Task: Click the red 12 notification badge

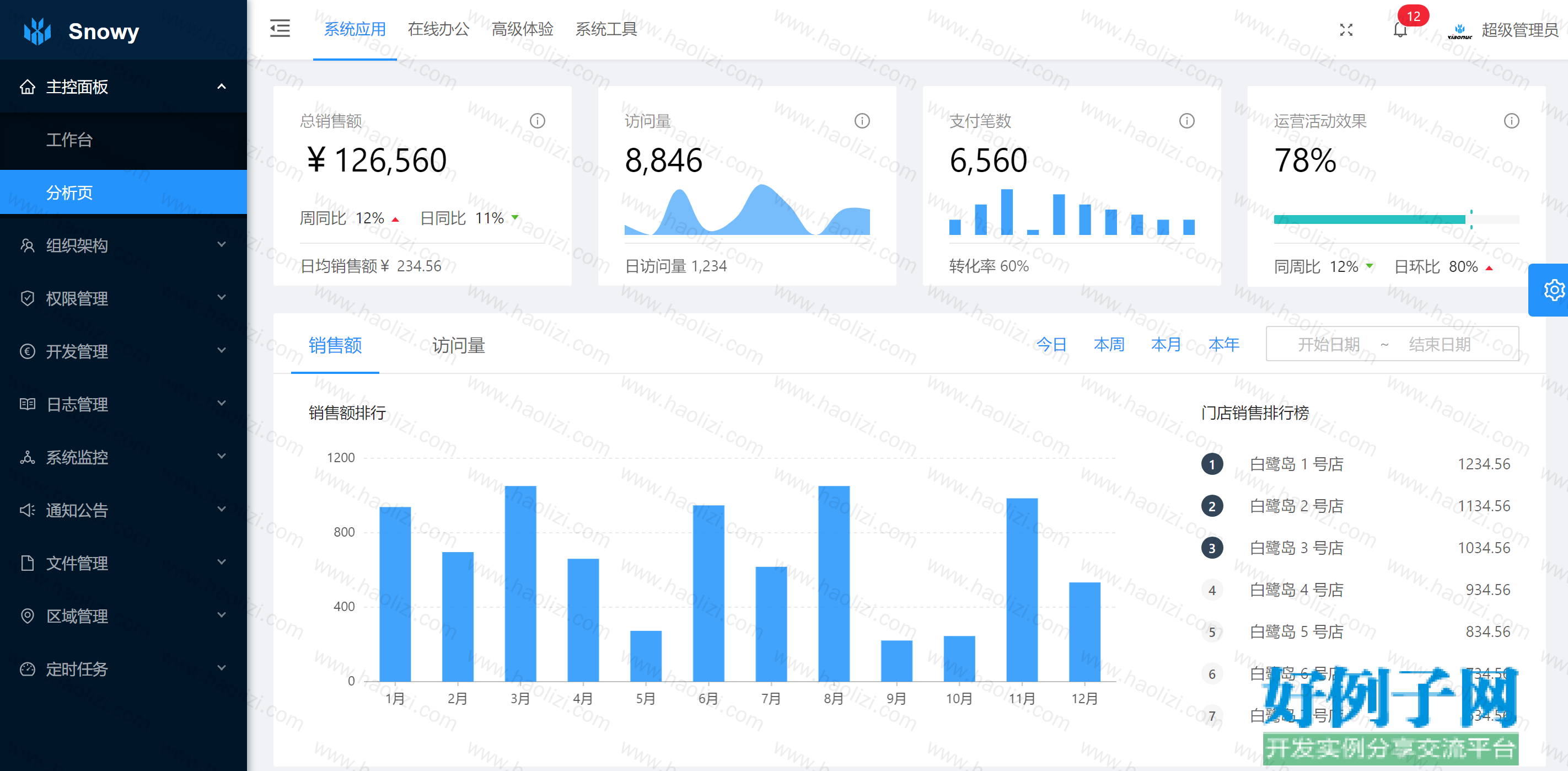Action: (1414, 16)
